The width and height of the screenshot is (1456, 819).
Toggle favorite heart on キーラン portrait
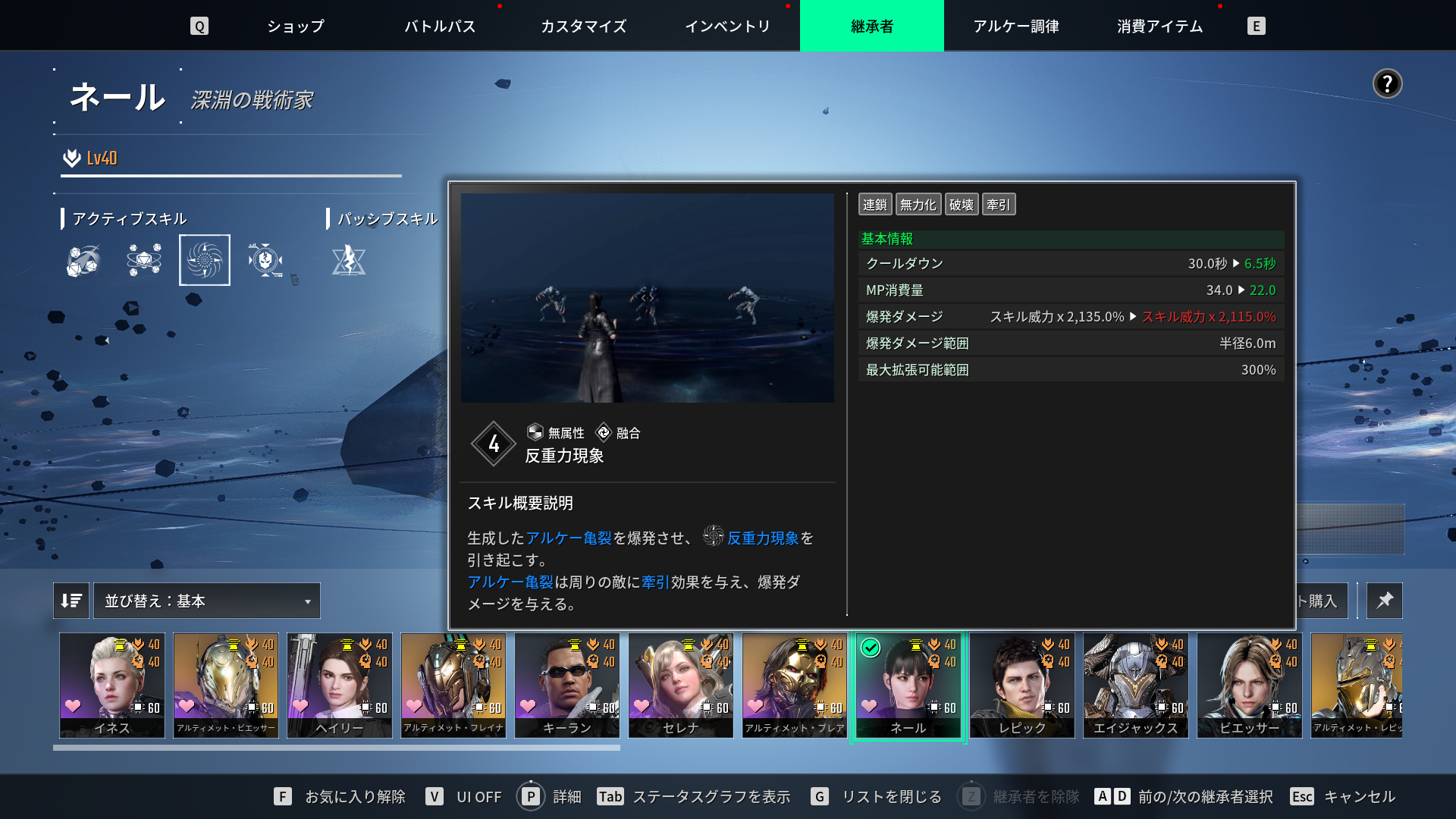coord(528,706)
